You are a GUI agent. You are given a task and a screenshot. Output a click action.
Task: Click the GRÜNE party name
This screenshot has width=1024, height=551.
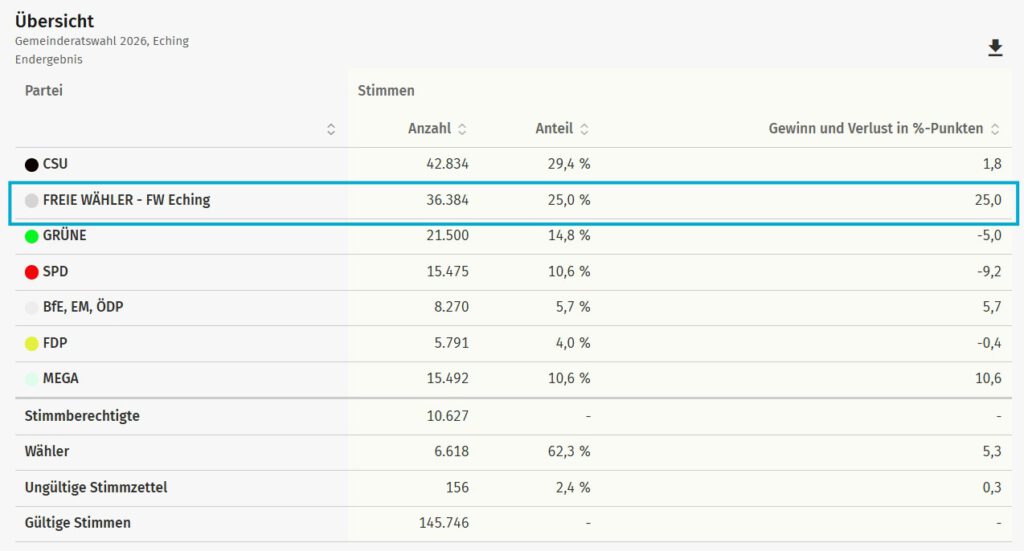(x=64, y=236)
